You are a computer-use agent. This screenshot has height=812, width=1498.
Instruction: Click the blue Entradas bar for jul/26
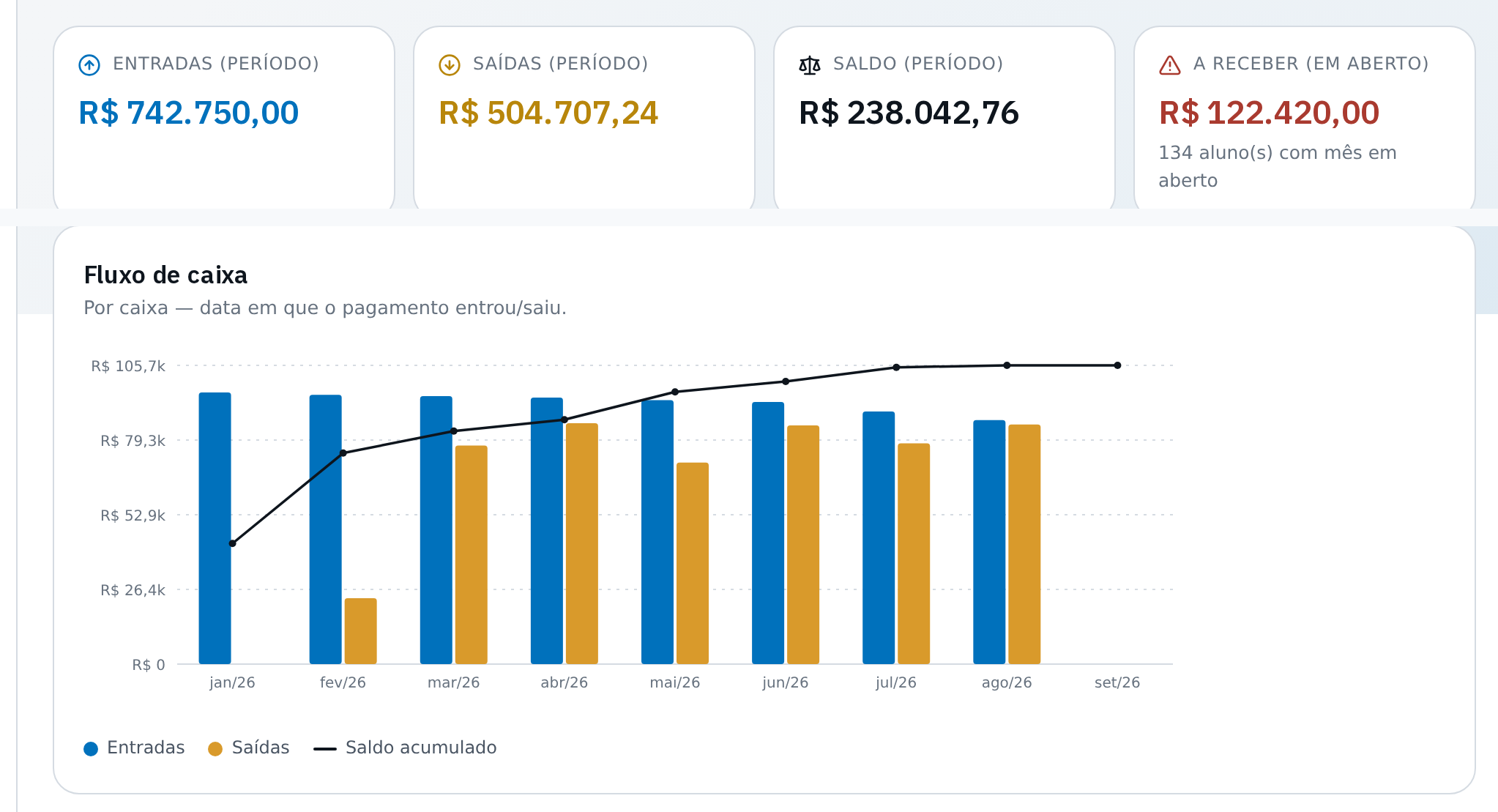click(x=879, y=537)
